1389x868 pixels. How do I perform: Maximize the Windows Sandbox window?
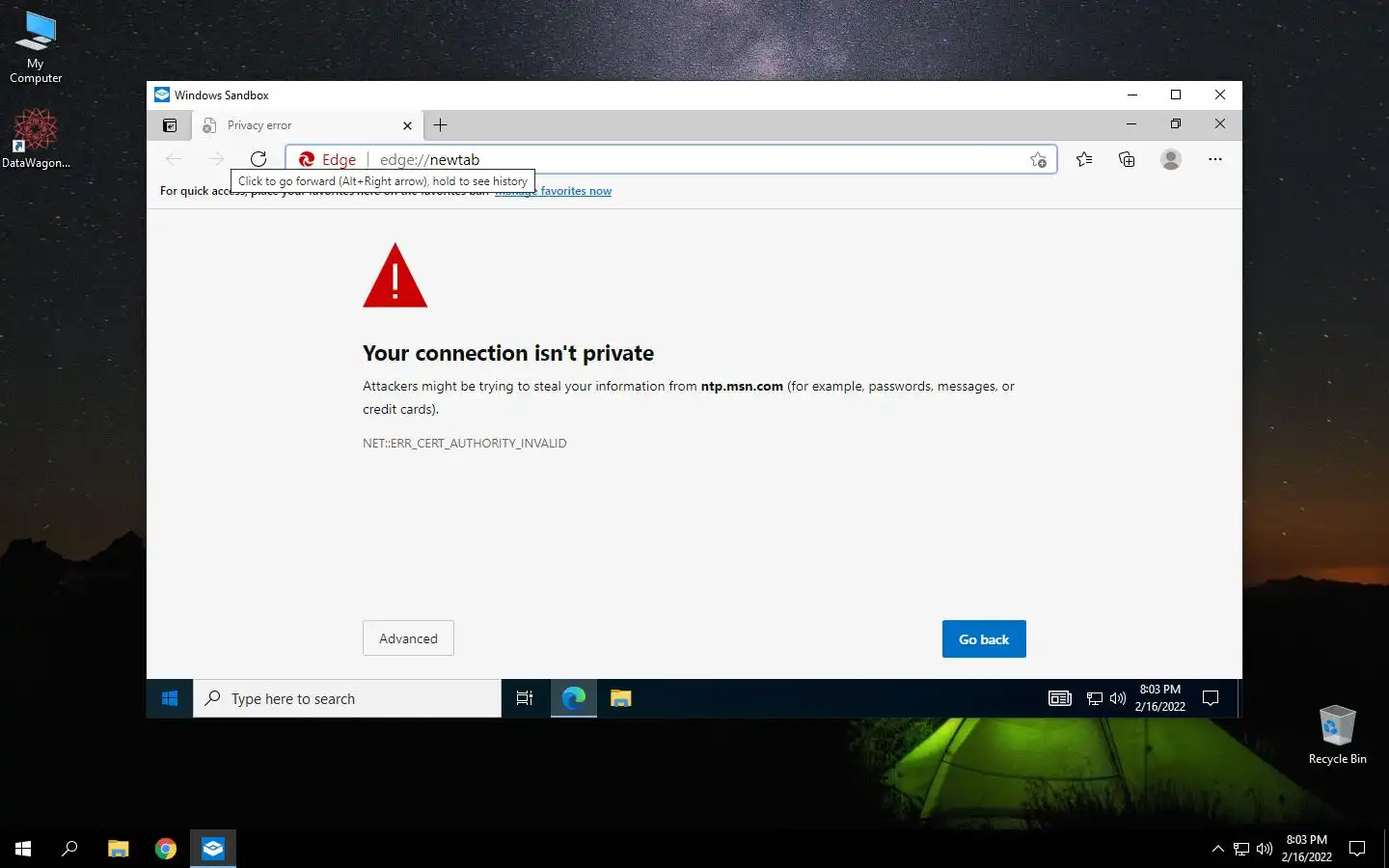click(x=1176, y=95)
